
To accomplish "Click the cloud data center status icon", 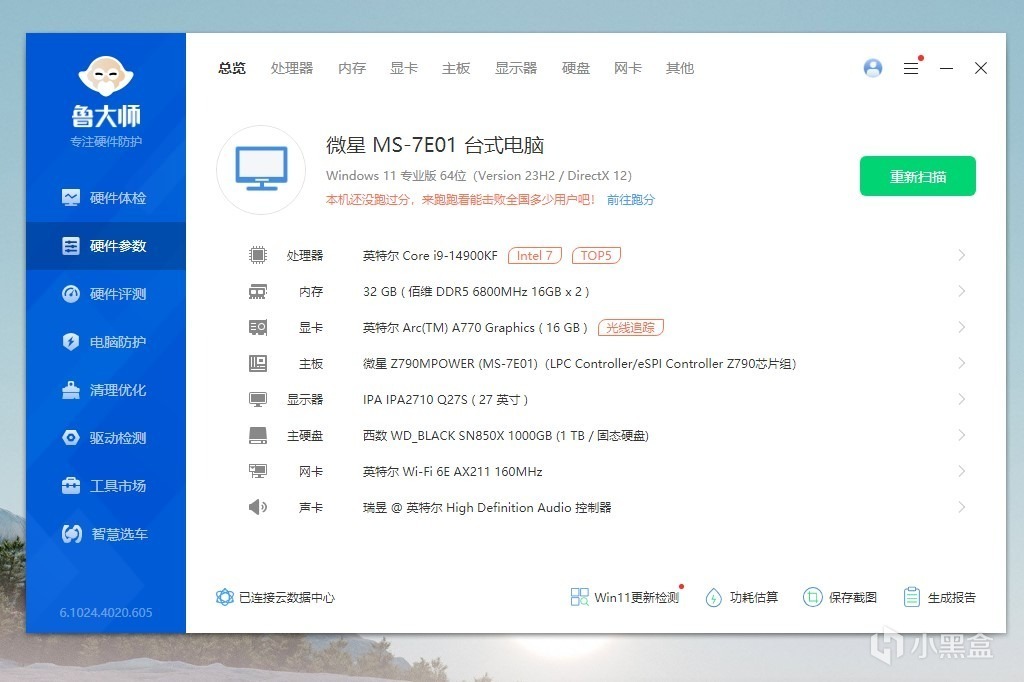I will coord(225,597).
